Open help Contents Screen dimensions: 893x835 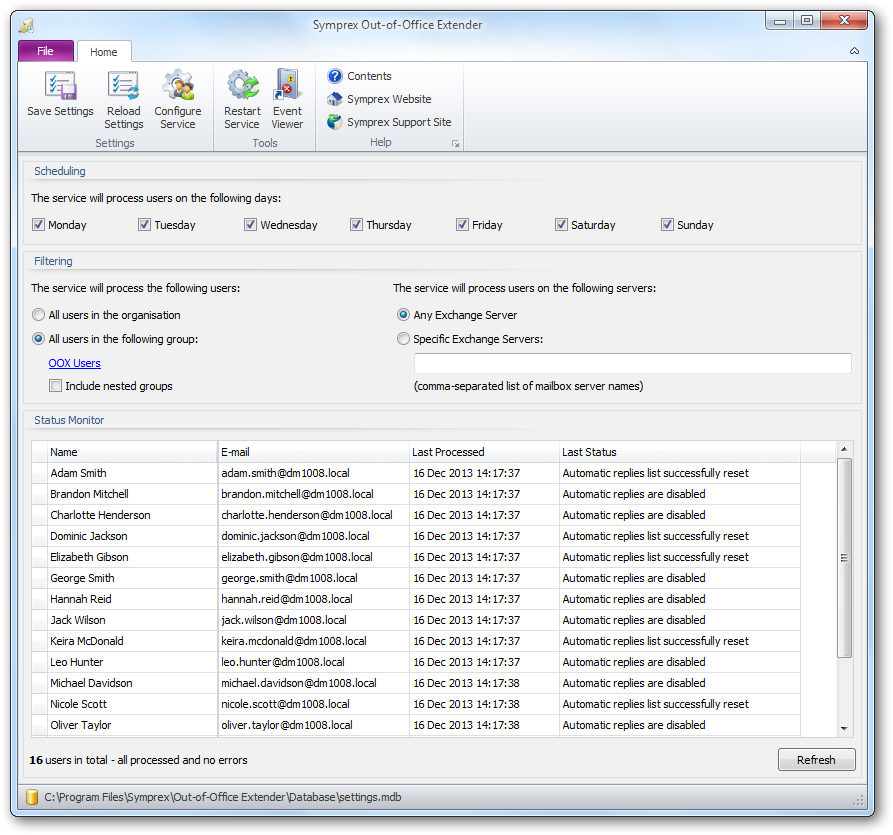(x=359, y=76)
